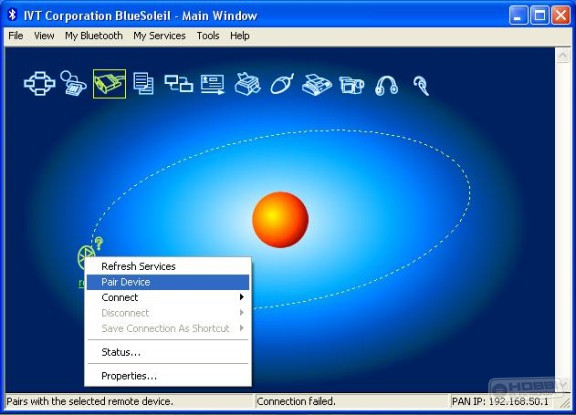Select the Bluetooth Printer service icon
576x415 pixels.
[x=248, y=84]
